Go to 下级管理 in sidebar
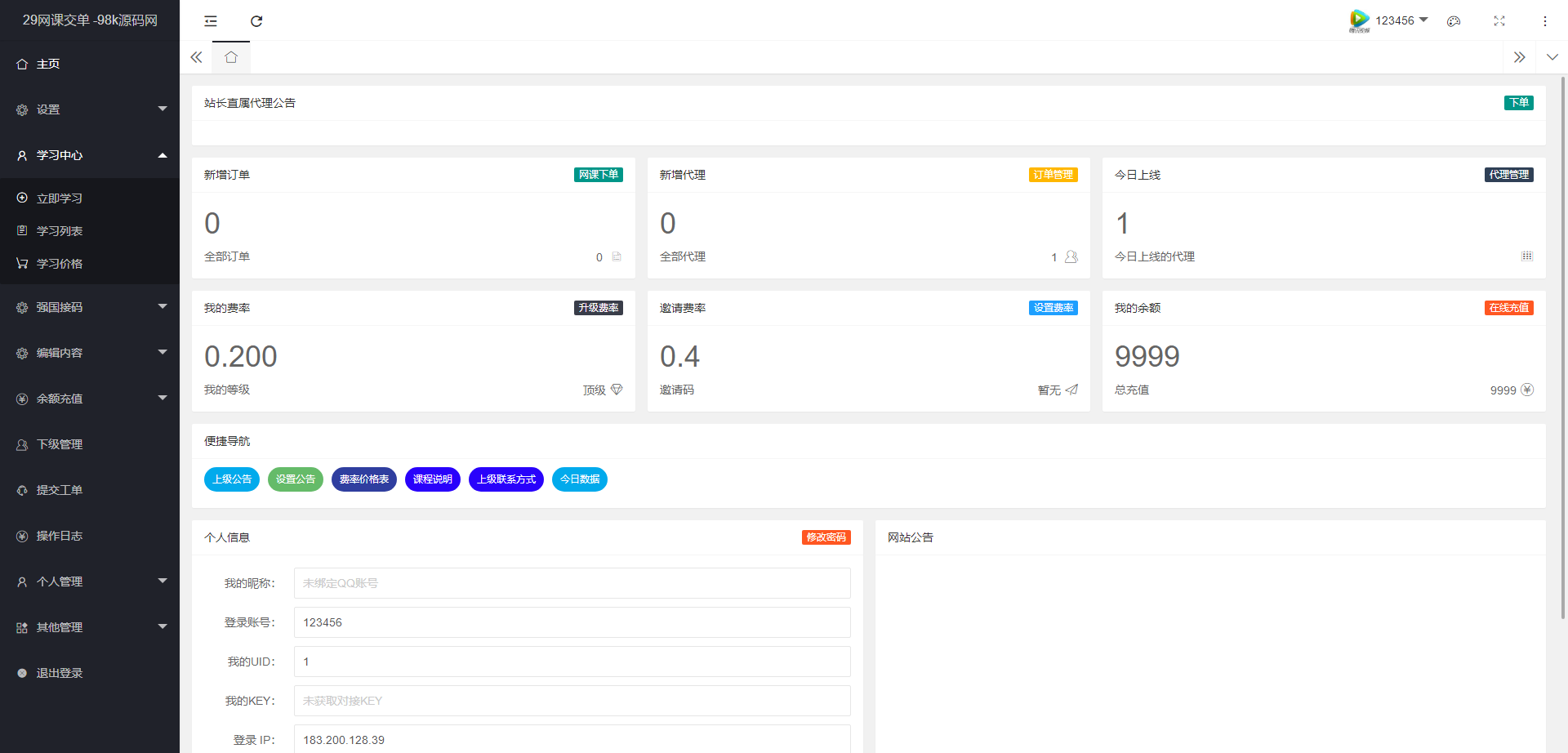Screen dimensions: 1568x753 [x=60, y=444]
